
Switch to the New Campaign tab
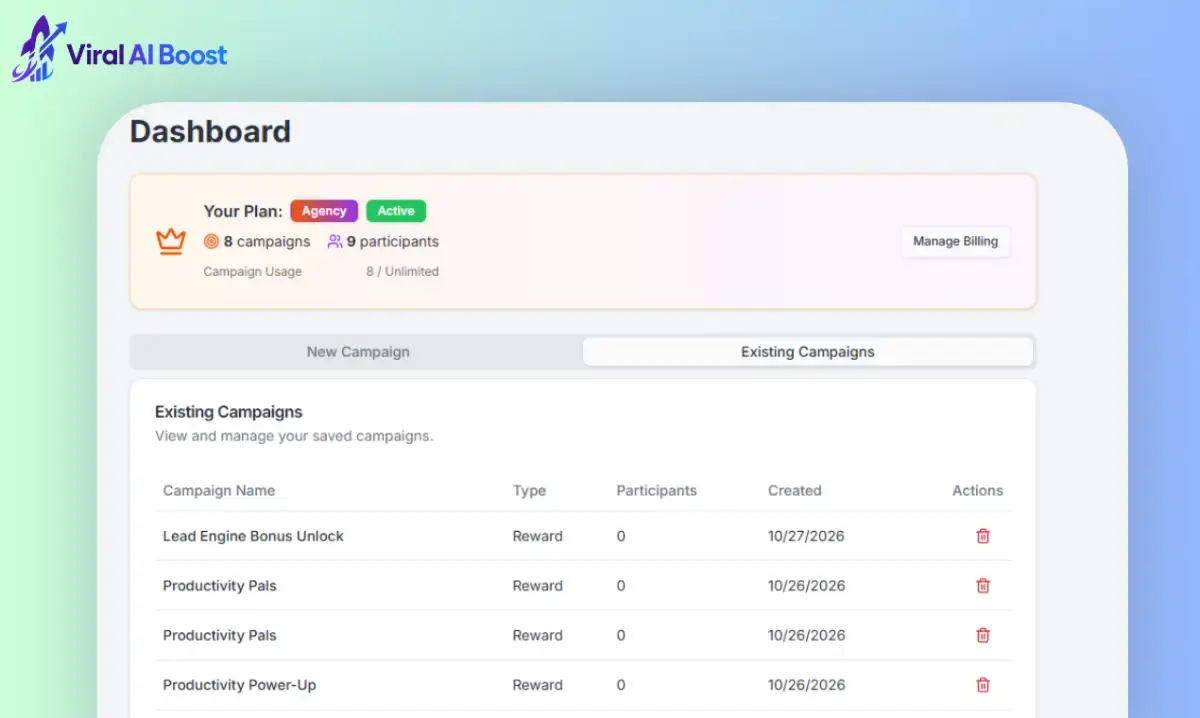click(358, 352)
